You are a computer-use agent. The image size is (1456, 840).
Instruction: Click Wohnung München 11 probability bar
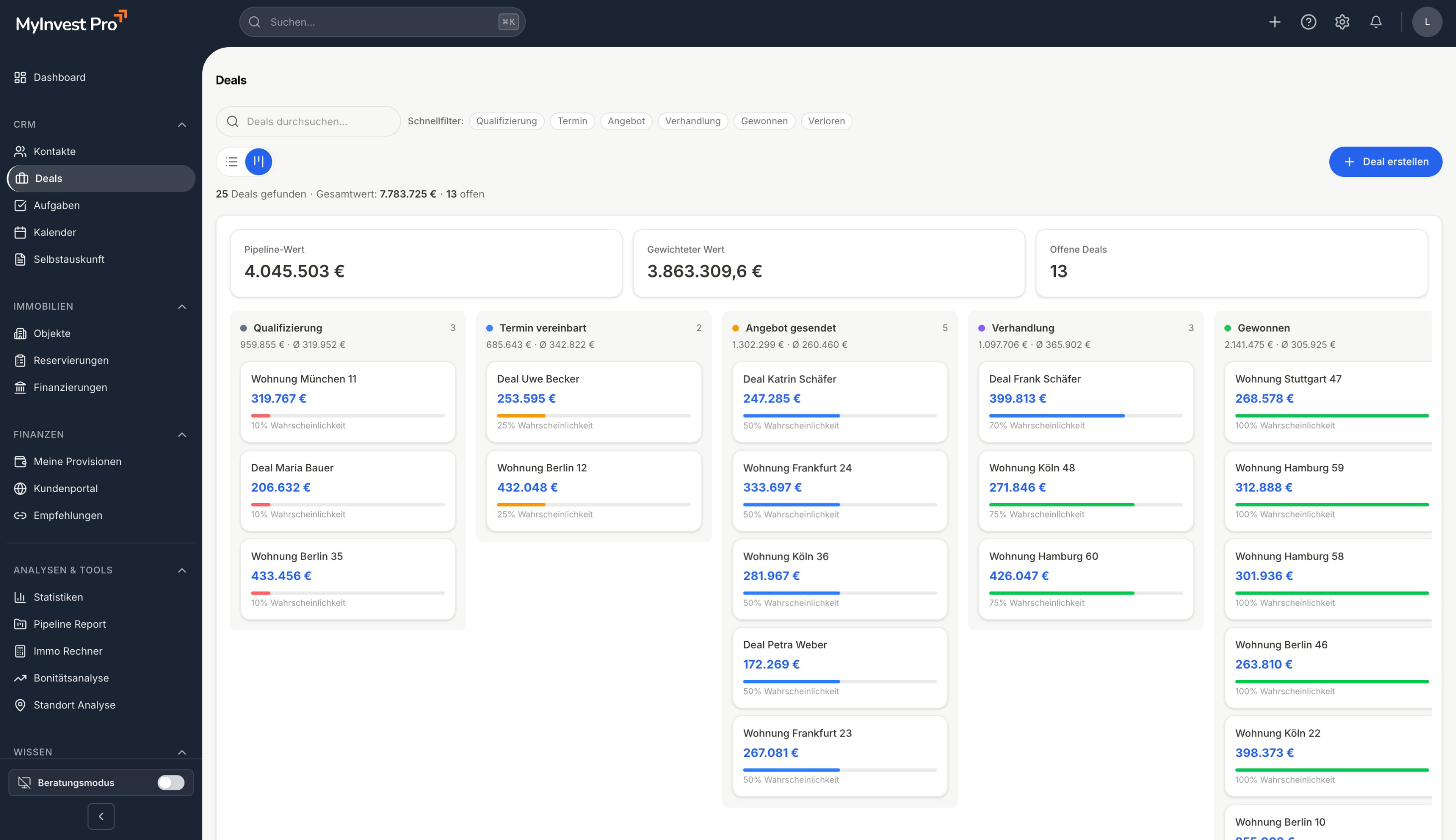point(347,416)
